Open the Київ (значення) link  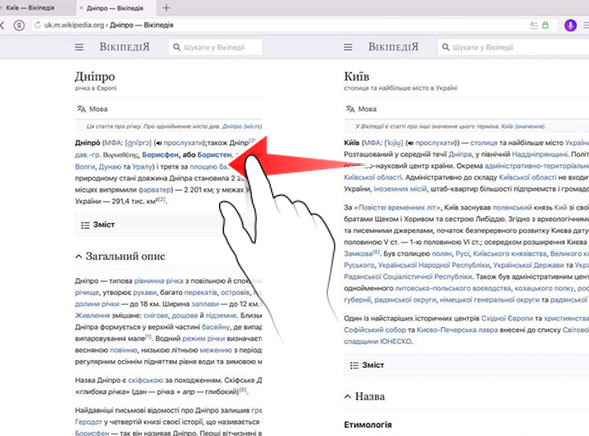tap(523, 126)
